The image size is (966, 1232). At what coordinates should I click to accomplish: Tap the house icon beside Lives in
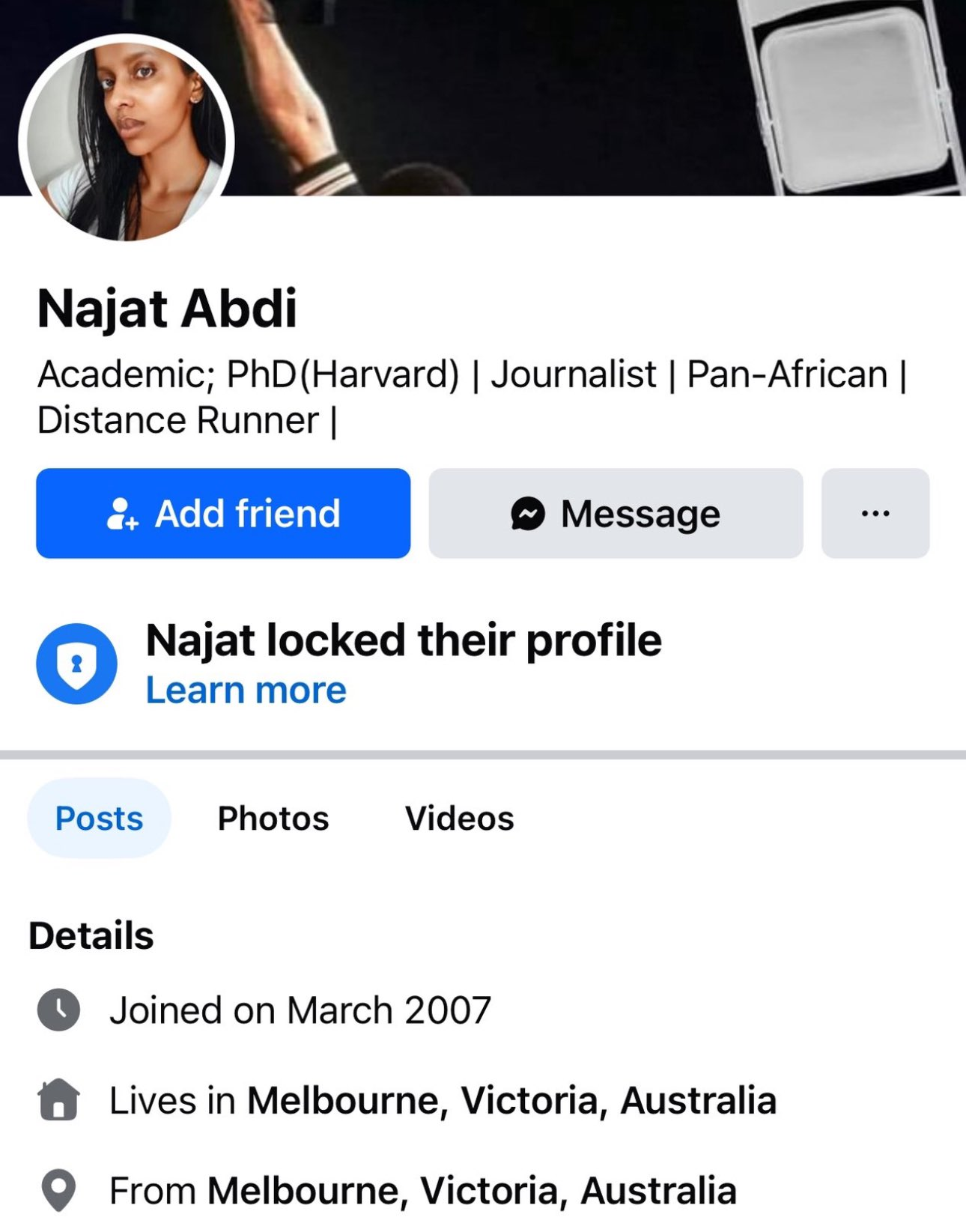tap(58, 1100)
